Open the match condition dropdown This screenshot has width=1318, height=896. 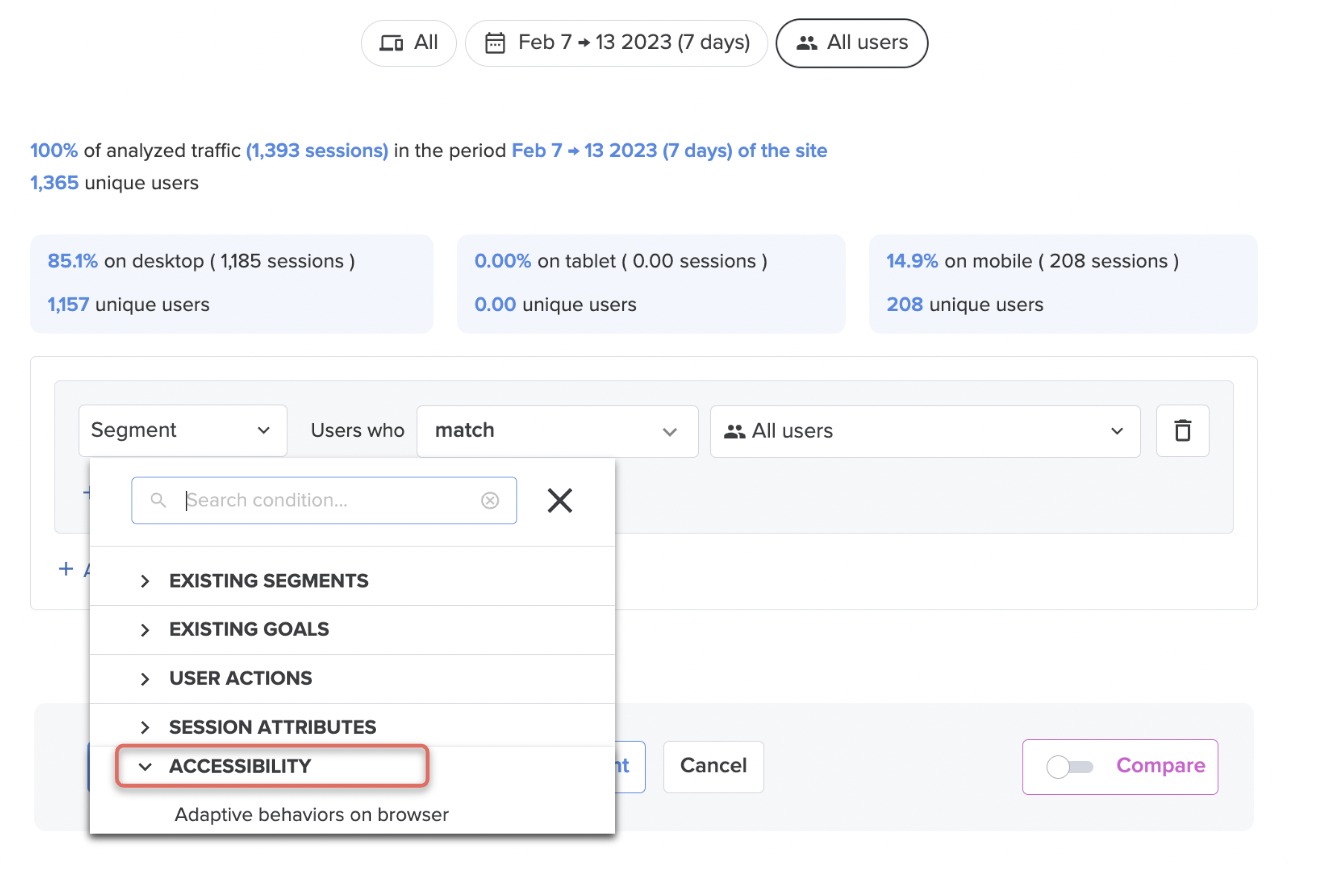557,431
